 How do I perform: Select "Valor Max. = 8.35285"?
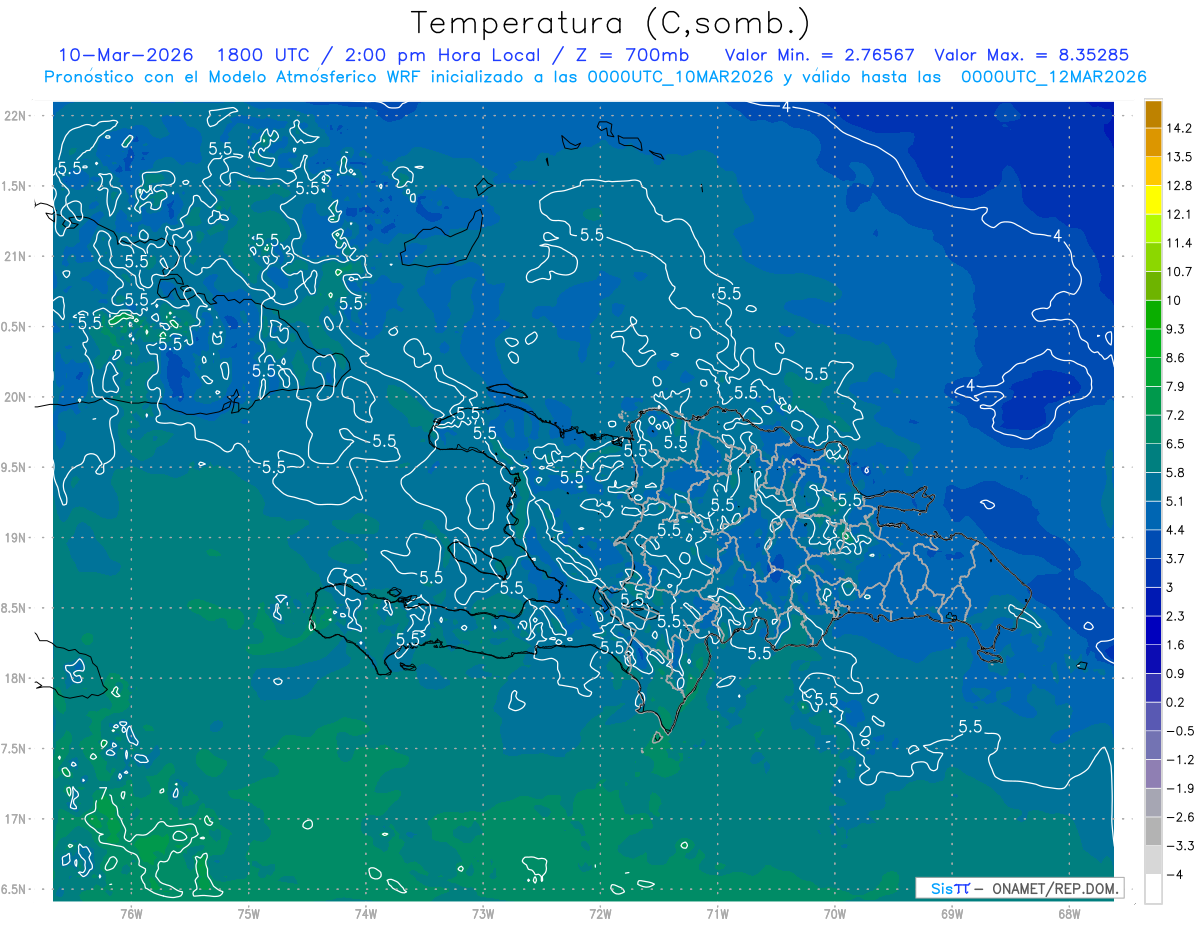tap(1031, 54)
